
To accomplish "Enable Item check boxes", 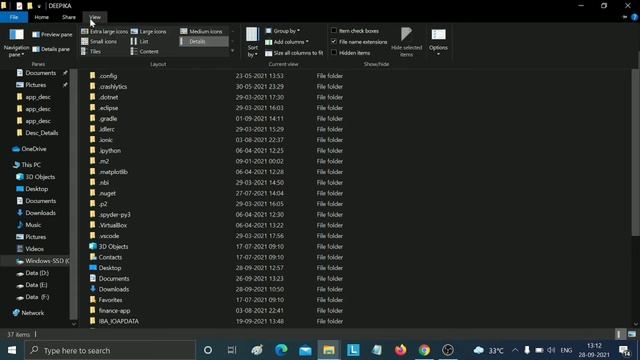I will (334, 31).
